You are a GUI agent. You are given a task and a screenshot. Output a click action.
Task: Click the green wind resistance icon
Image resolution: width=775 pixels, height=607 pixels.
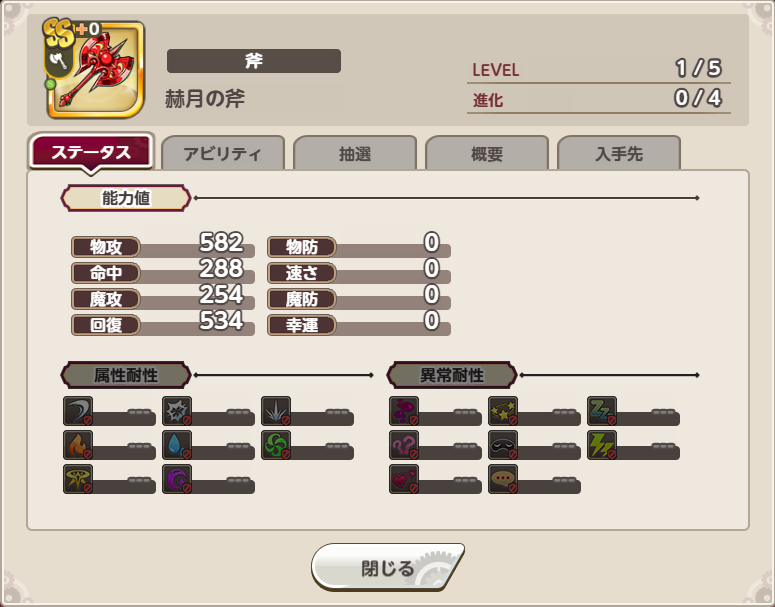pos(276,445)
